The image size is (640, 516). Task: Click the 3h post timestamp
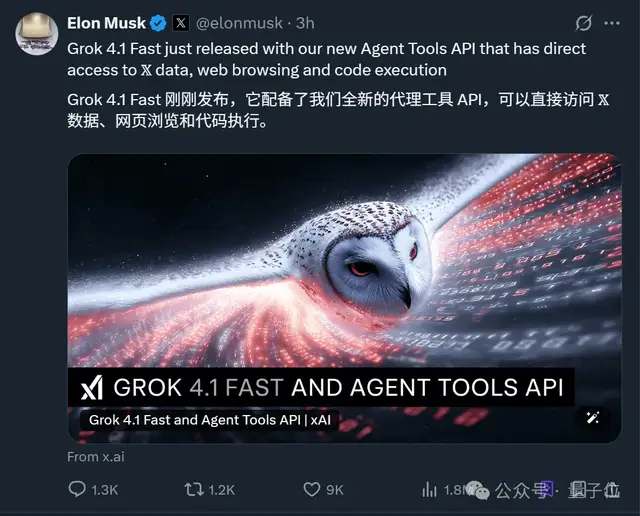coord(305,23)
